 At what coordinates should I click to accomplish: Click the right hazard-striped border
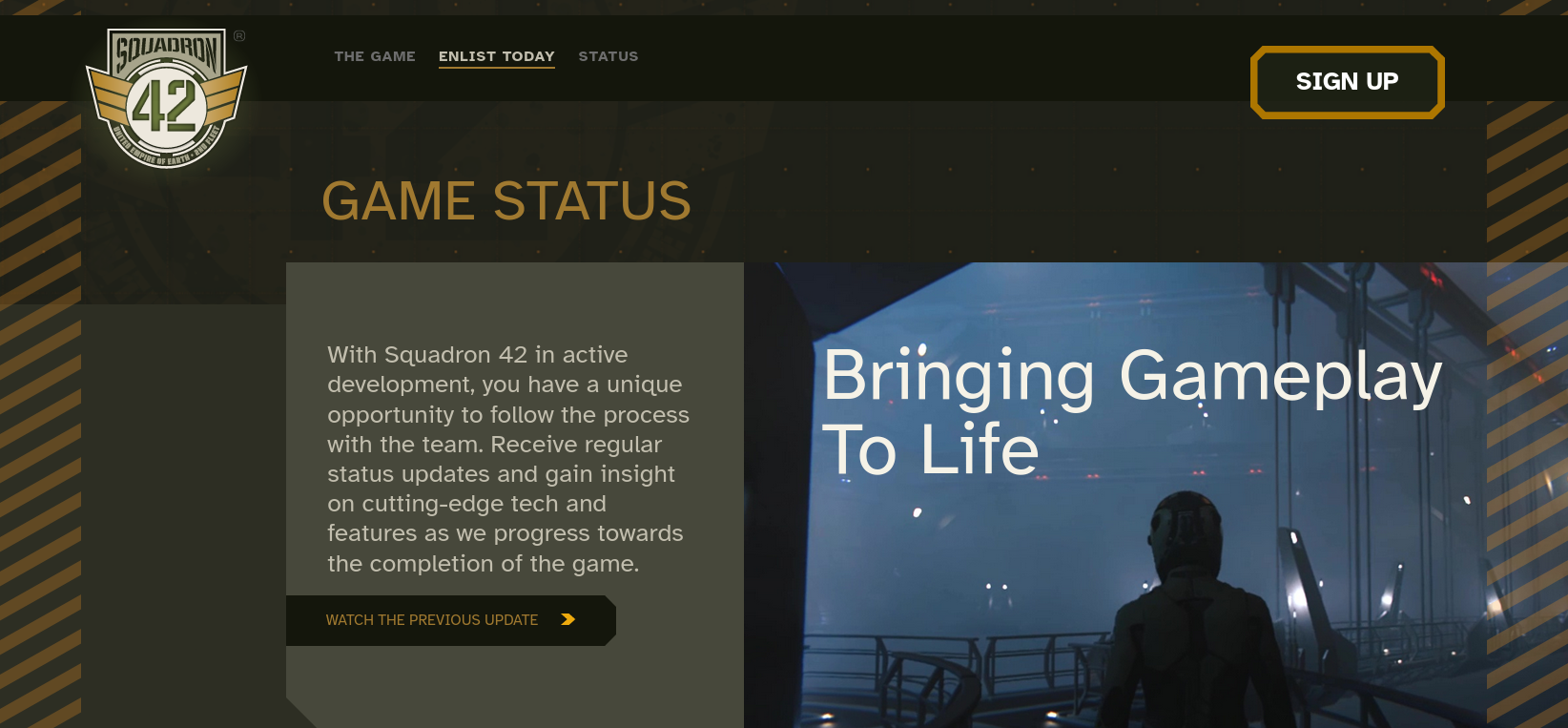(x=1527, y=410)
